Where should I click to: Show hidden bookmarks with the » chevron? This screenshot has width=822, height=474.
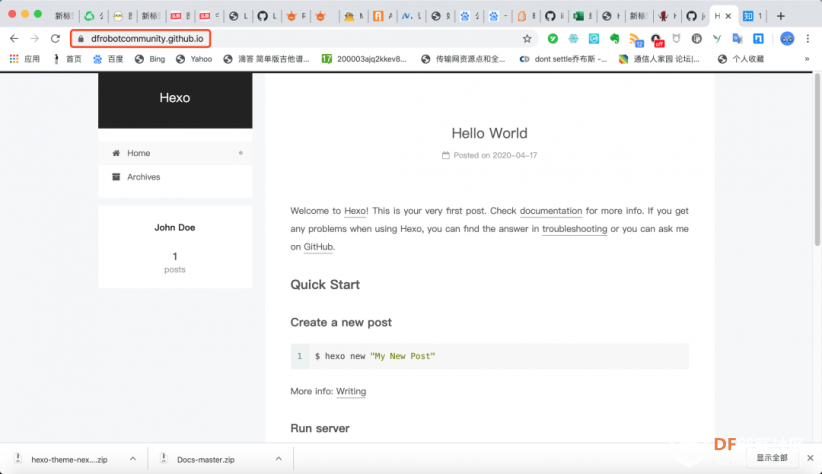(807, 59)
